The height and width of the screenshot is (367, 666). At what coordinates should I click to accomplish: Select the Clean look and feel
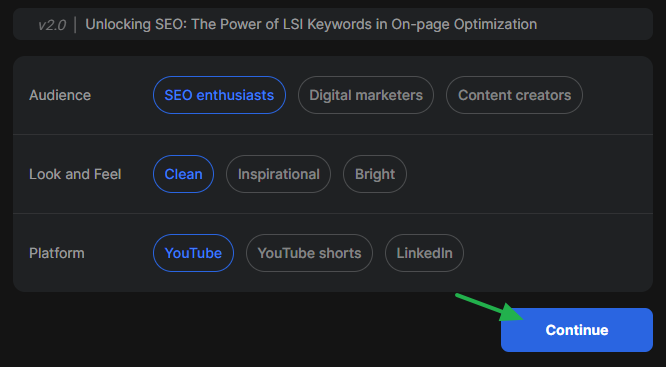point(183,174)
